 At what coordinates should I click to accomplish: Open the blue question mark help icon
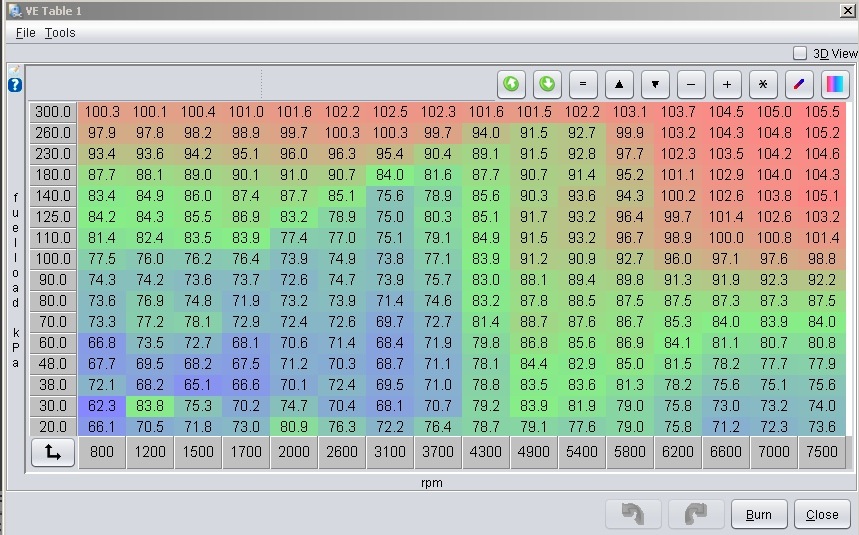(15, 85)
